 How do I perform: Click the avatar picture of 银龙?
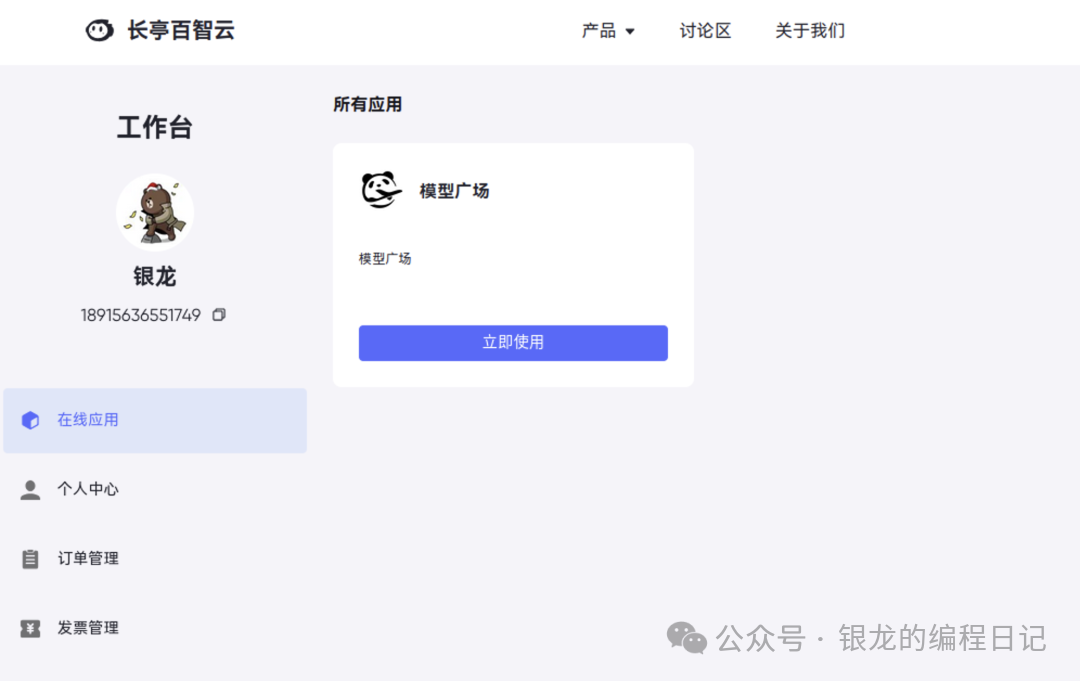155,211
